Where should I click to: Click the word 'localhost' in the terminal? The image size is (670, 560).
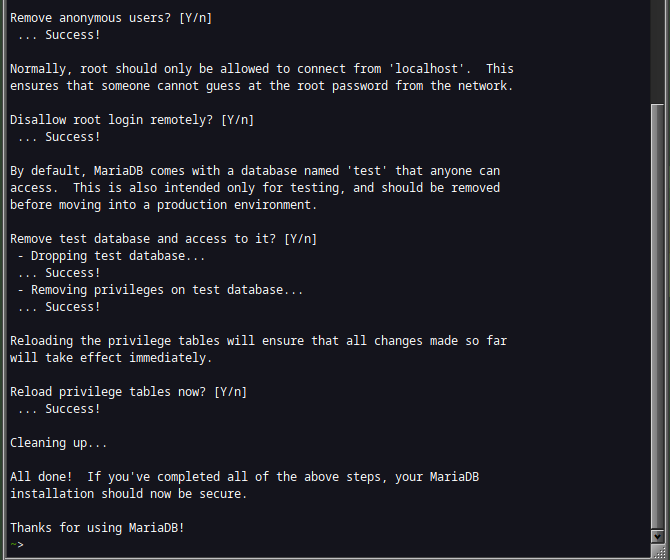coord(426,69)
